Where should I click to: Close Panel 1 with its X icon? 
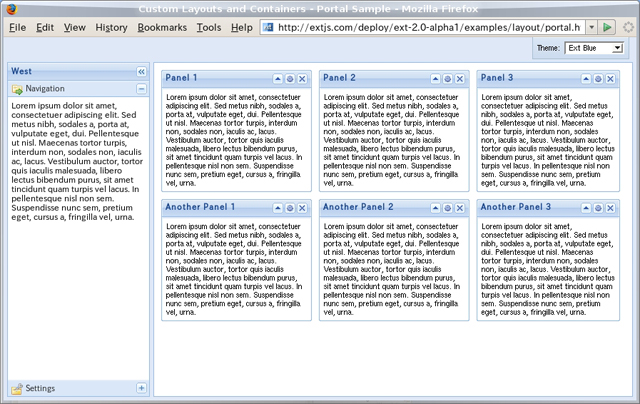pos(302,79)
